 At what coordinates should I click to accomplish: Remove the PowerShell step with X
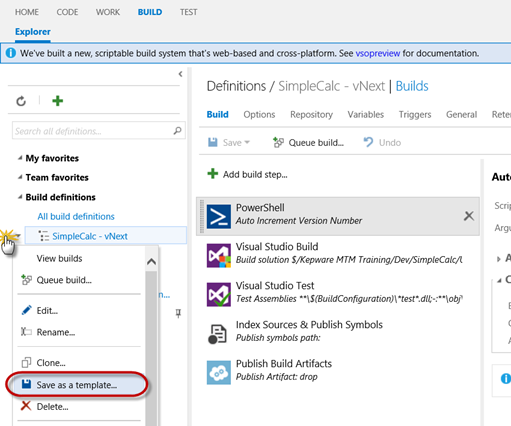(x=469, y=216)
